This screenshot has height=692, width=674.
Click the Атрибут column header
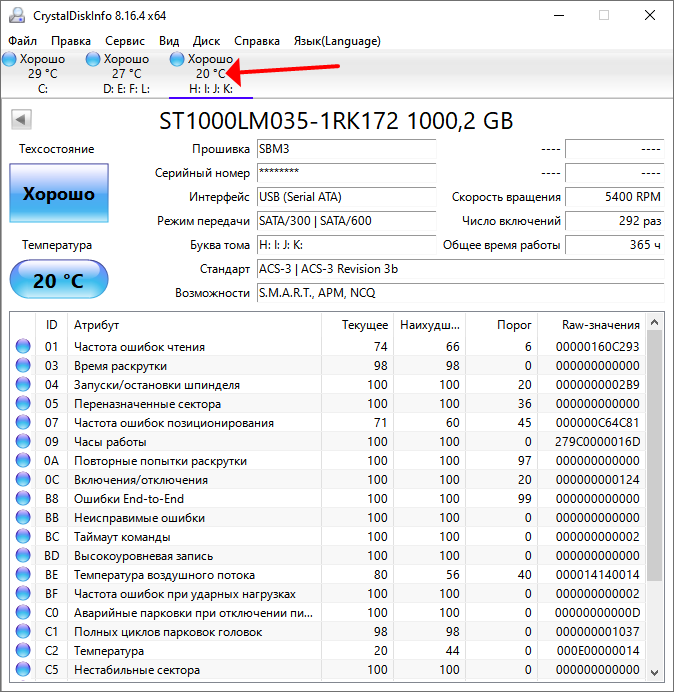[195, 325]
